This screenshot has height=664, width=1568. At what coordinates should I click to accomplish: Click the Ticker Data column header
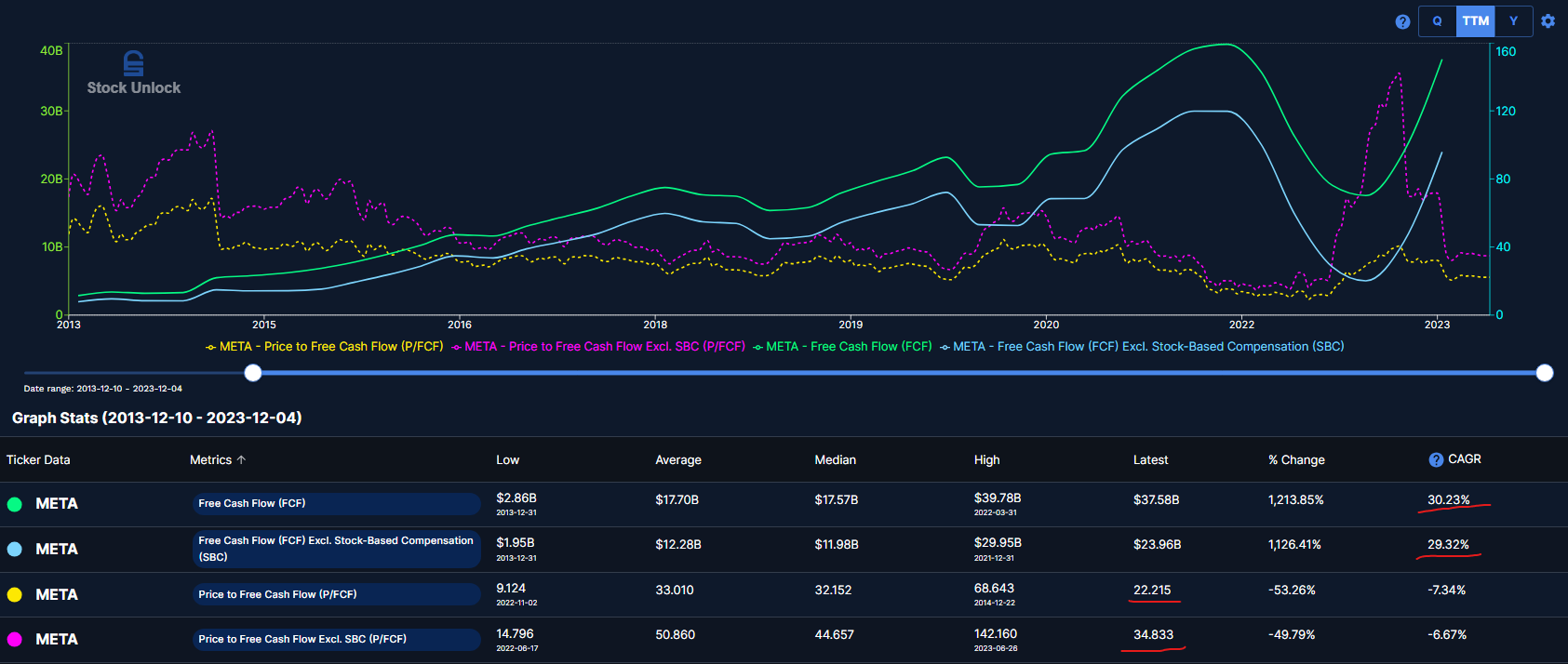(38, 459)
